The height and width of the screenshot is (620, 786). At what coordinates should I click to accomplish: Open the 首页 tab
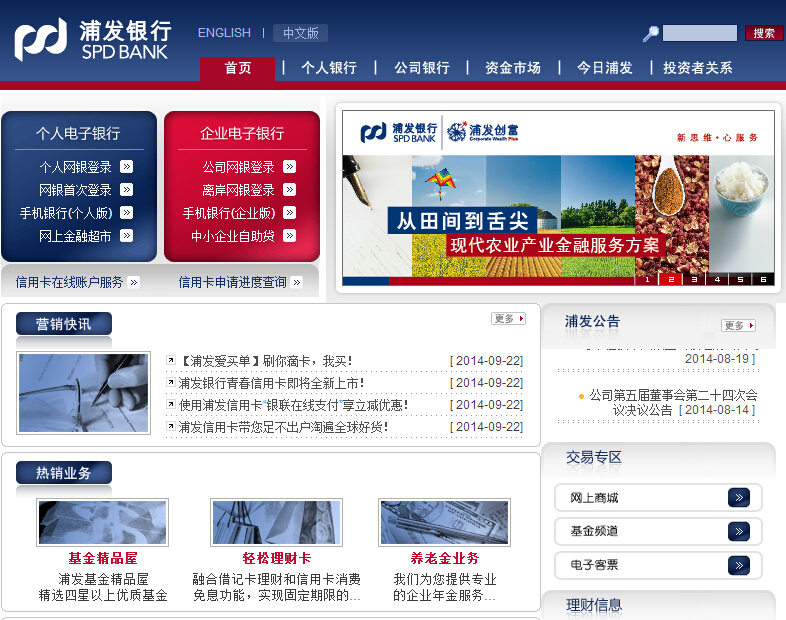(x=238, y=68)
